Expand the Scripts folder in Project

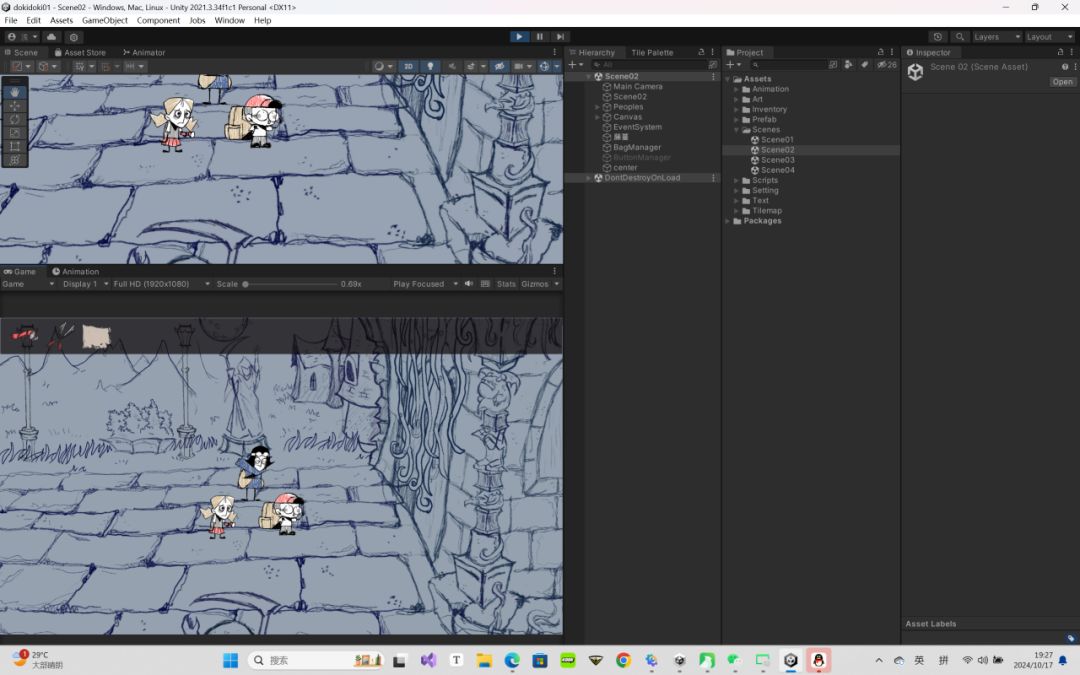pyautogui.click(x=736, y=180)
